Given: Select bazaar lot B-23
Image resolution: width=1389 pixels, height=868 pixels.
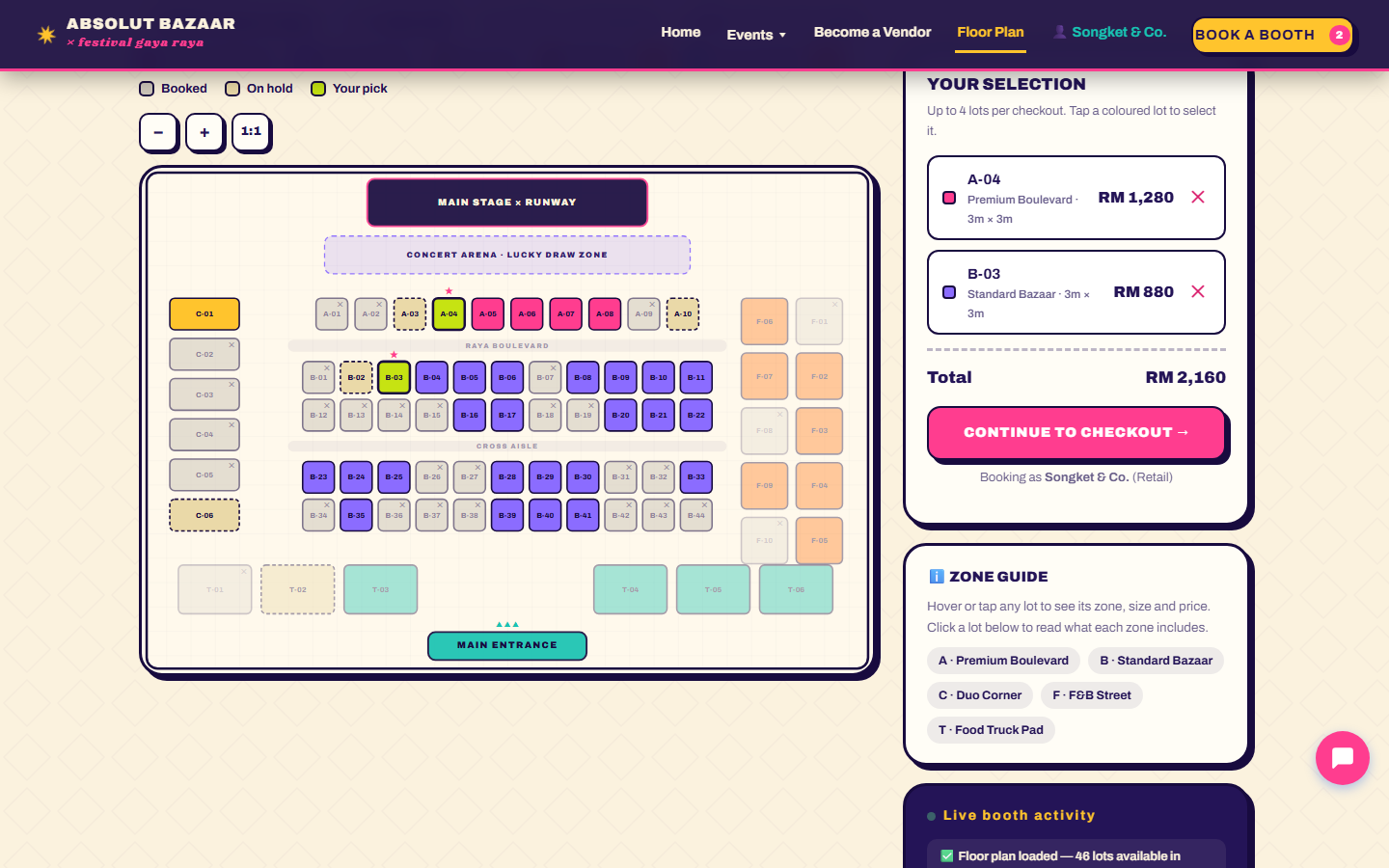Looking at the screenshot, I should (x=318, y=476).
